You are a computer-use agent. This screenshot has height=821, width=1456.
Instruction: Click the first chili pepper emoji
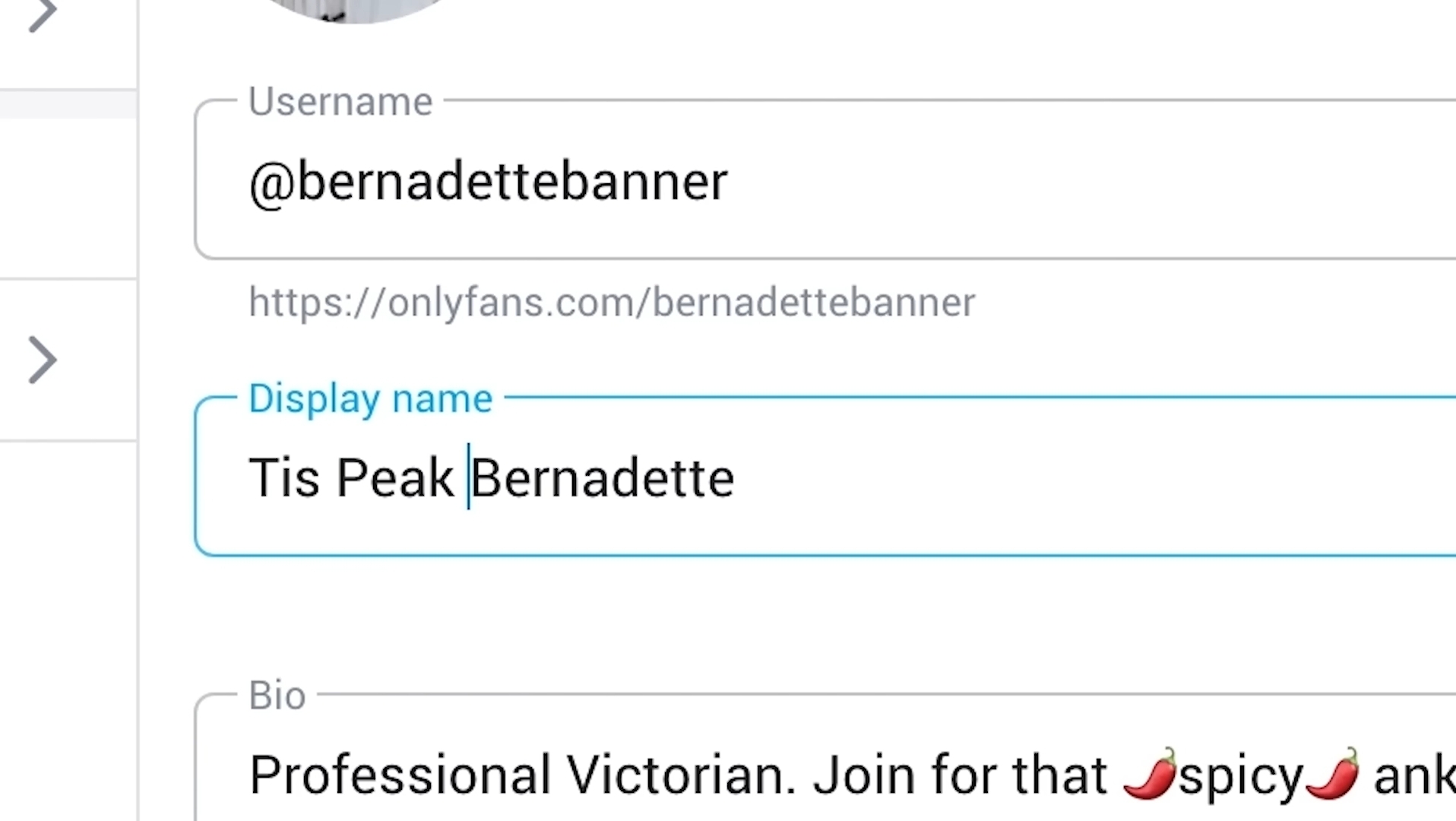(1151, 773)
